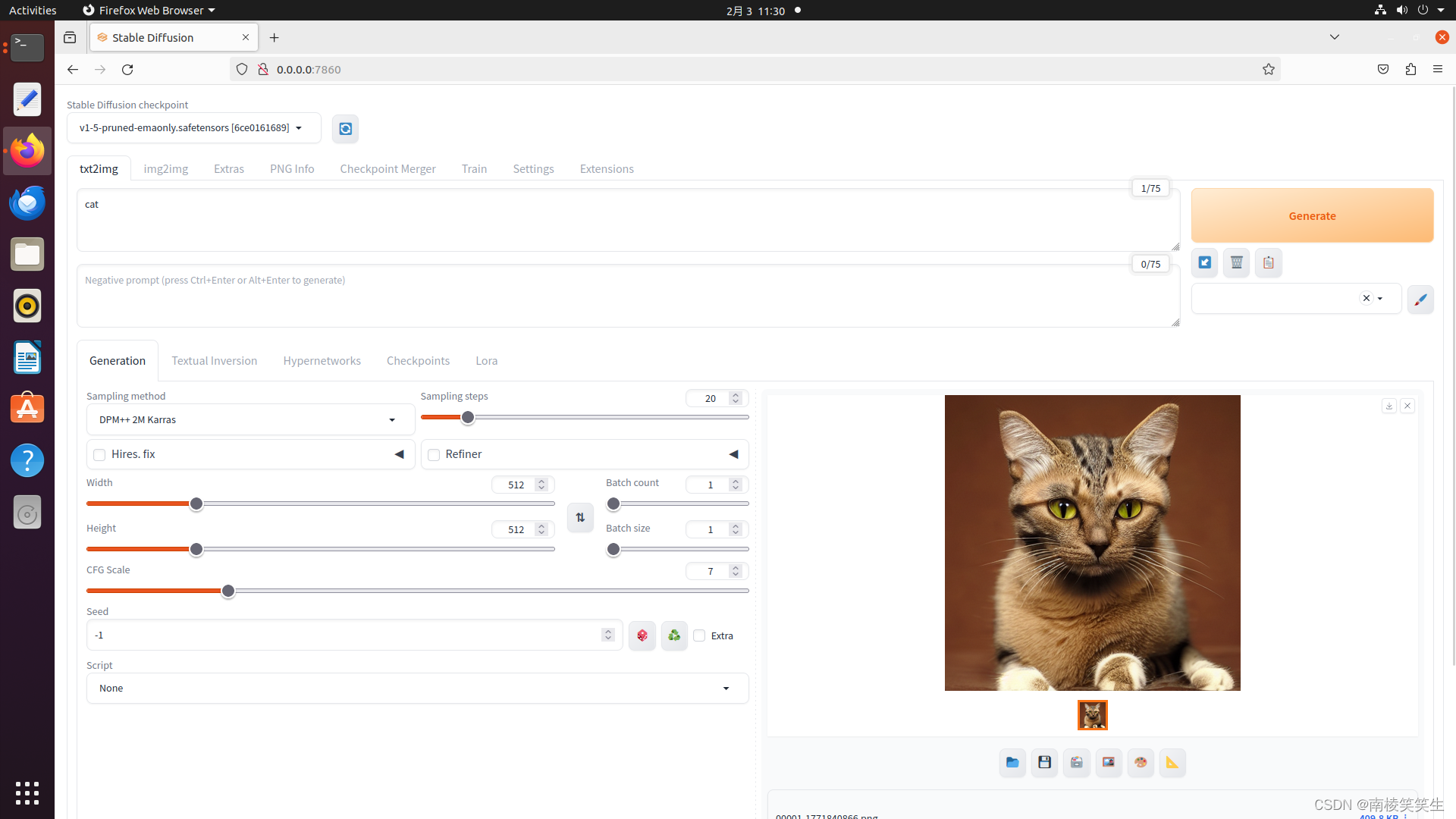Clear prompt with the trash icon
This screenshot has width=1456, height=819.
click(1237, 263)
